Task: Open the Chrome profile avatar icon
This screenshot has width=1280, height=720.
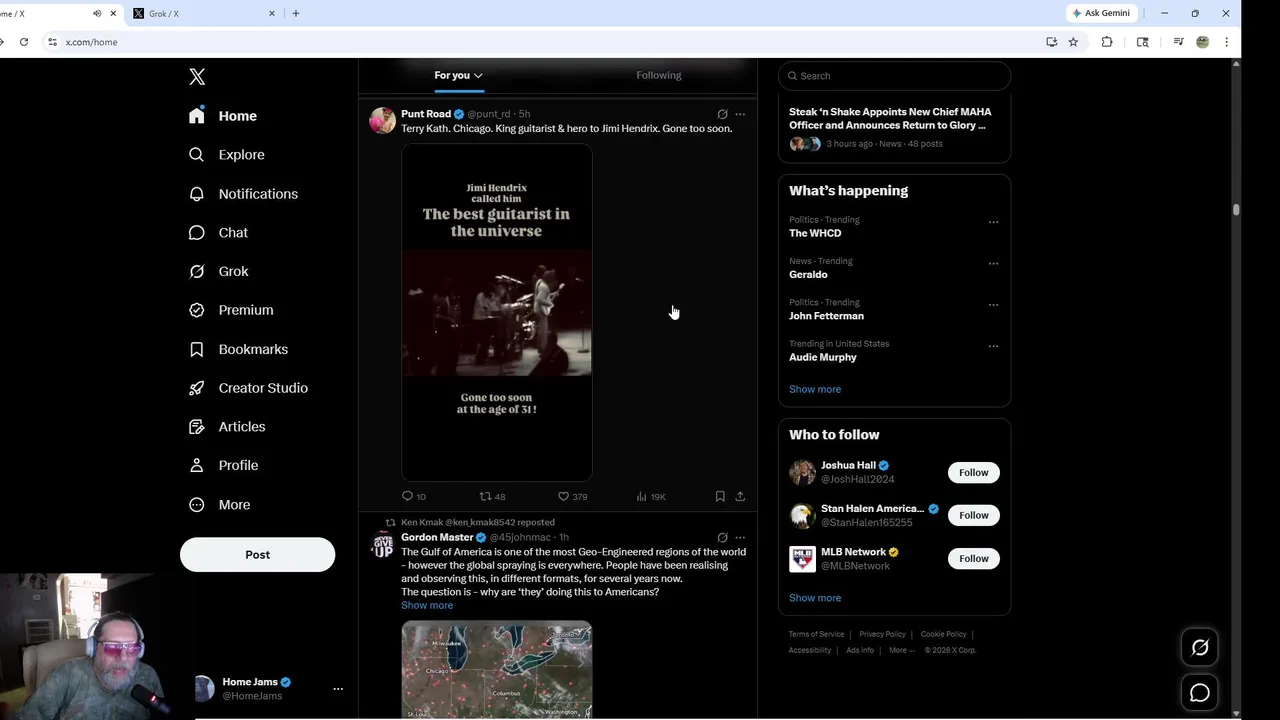Action: (x=1203, y=42)
